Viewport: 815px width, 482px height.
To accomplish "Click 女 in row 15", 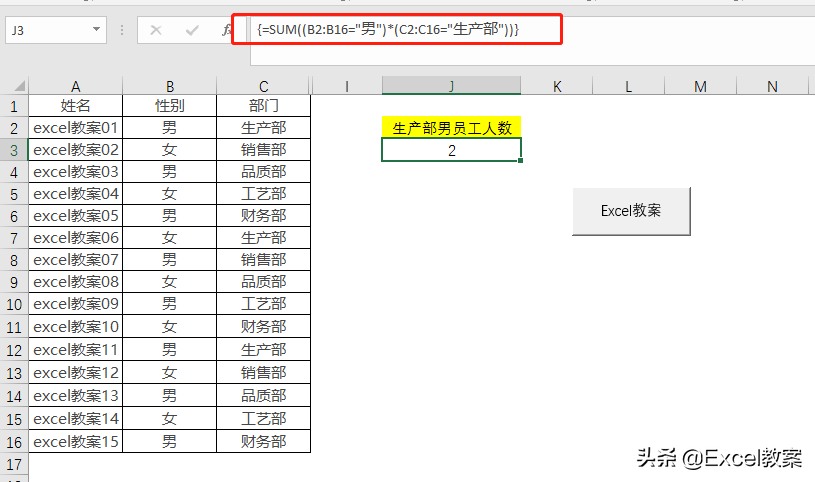I will pos(169,419).
